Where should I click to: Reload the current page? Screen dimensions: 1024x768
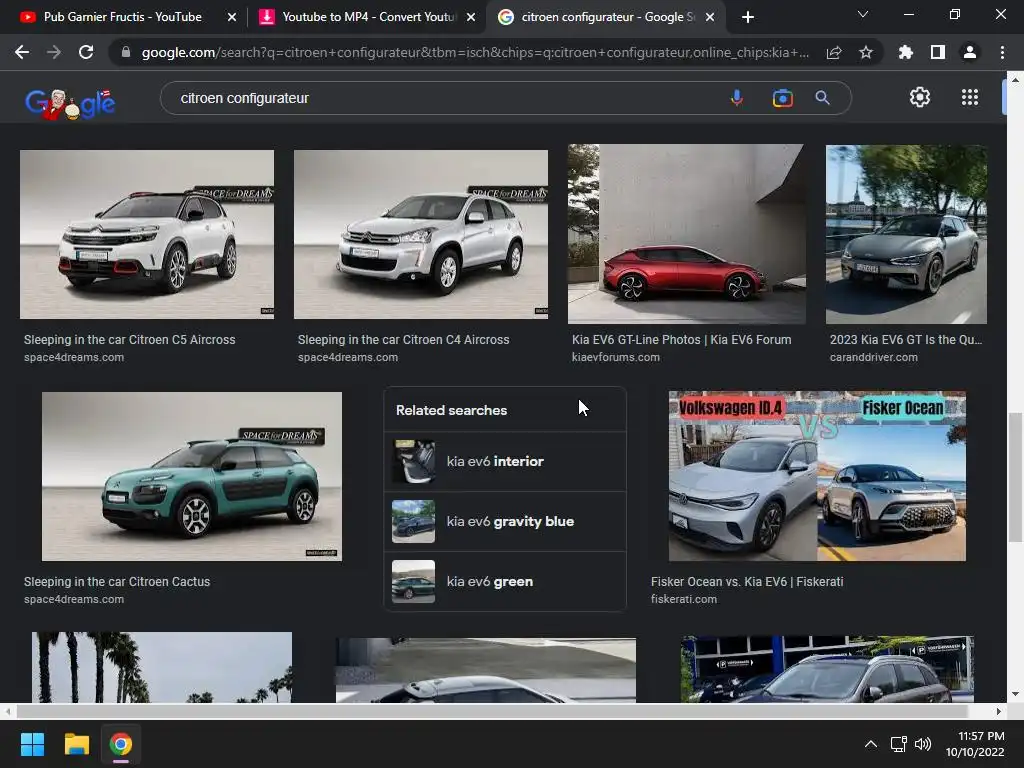point(86,52)
